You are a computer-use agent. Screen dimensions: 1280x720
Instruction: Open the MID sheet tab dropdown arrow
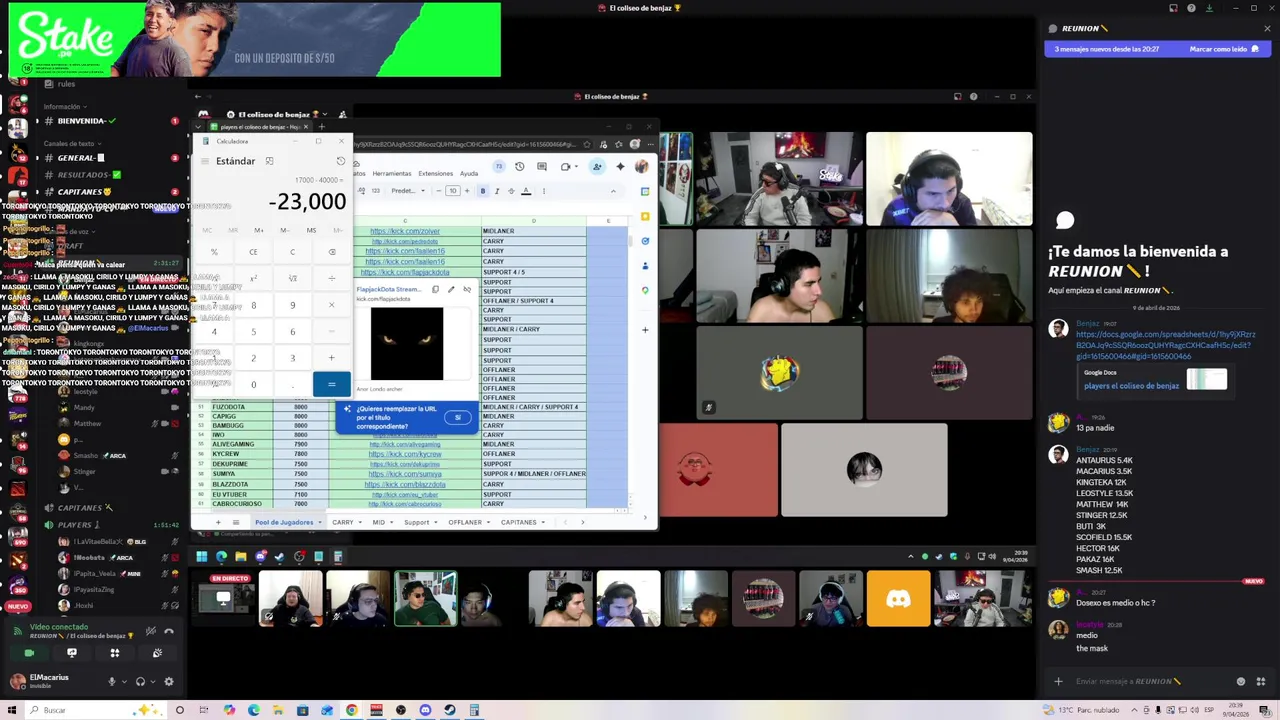tap(391, 522)
